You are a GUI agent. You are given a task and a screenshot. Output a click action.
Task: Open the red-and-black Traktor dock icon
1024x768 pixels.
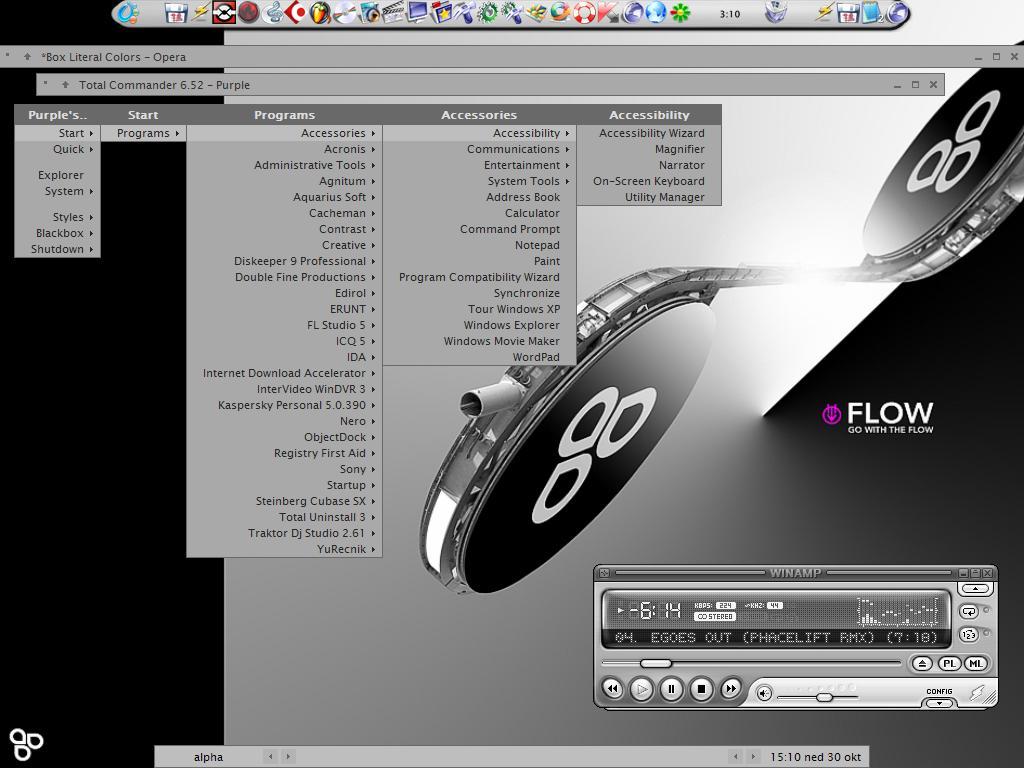tap(224, 13)
